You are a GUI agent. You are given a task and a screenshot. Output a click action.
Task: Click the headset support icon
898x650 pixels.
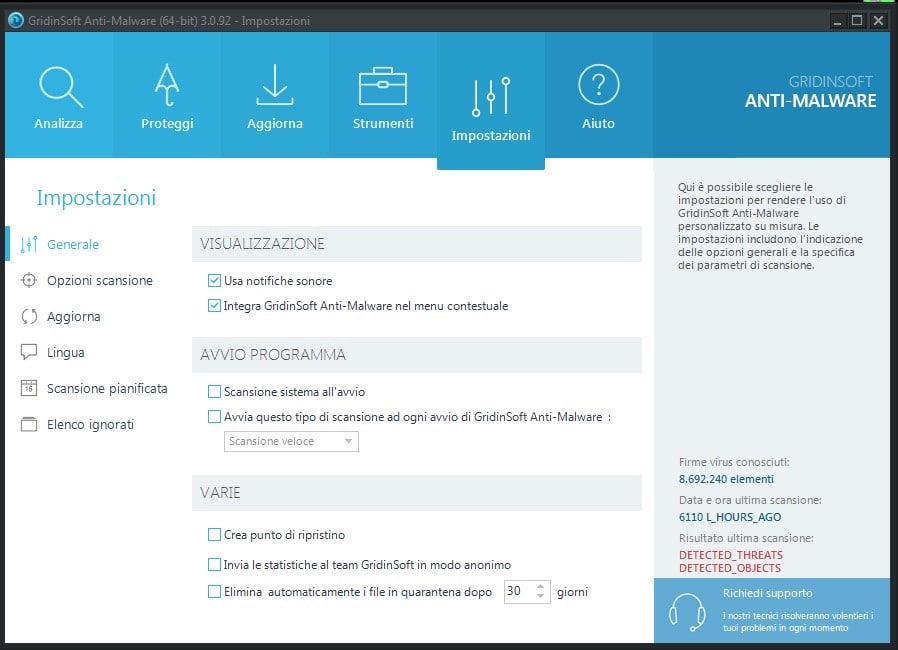coord(687,612)
